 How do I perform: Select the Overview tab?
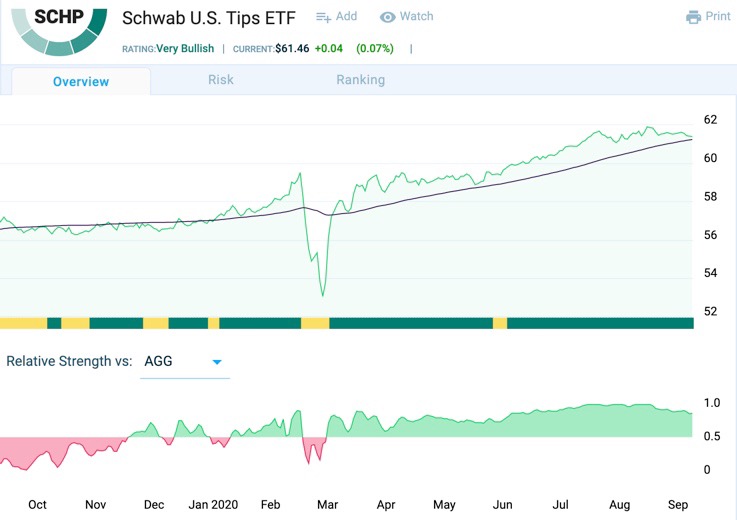click(80, 81)
